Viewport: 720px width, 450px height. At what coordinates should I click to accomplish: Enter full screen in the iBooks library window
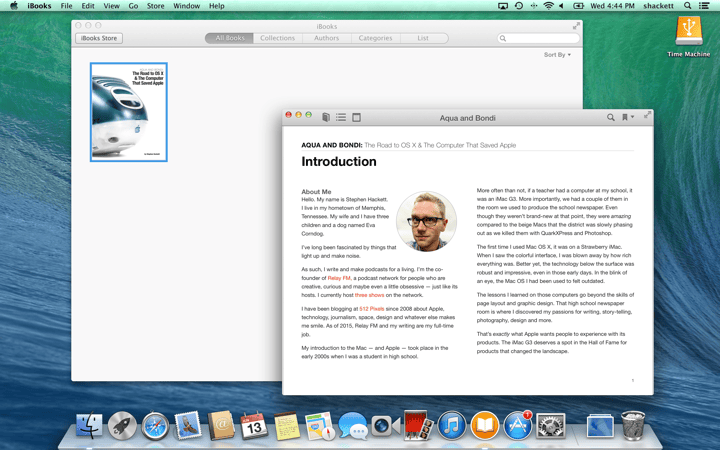(576, 26)
